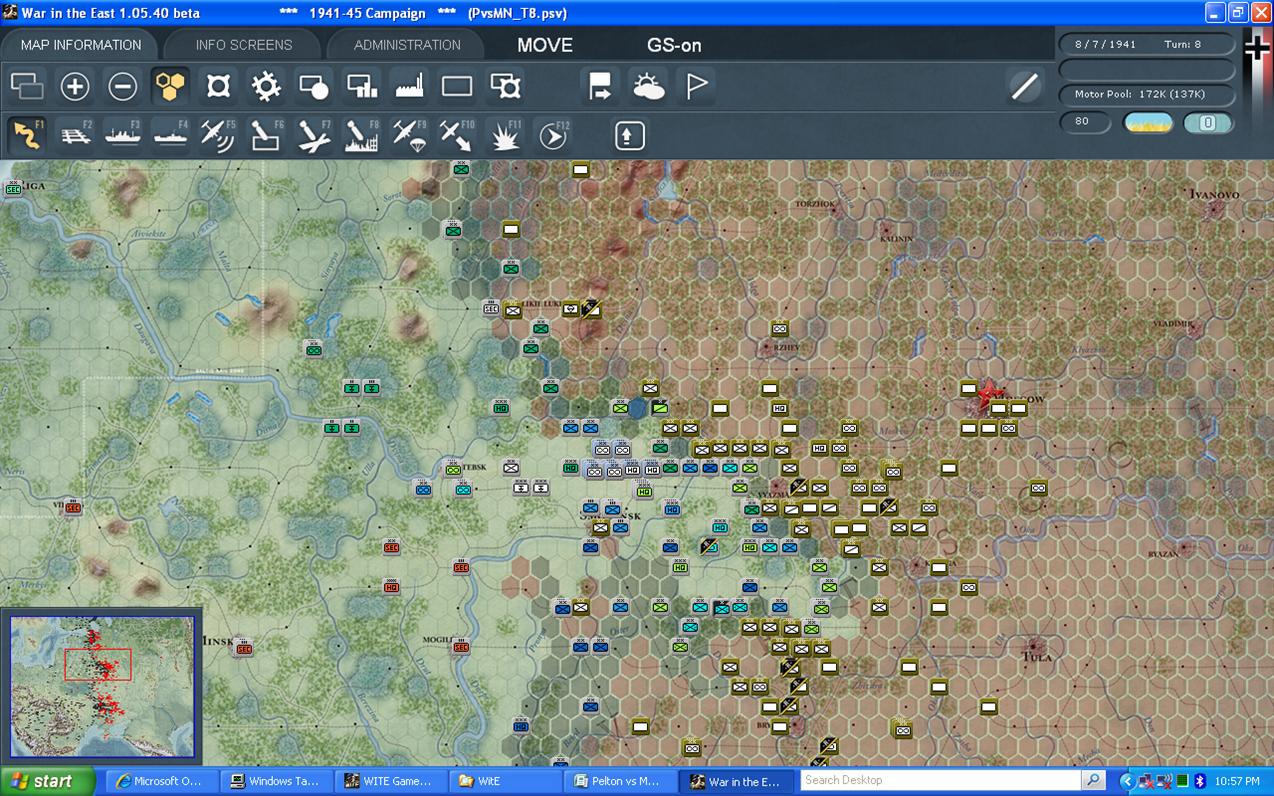The width and height of the screenshot is (1274, 796).
Task: Click the up-arrow box button
Action: click(629, 135)
